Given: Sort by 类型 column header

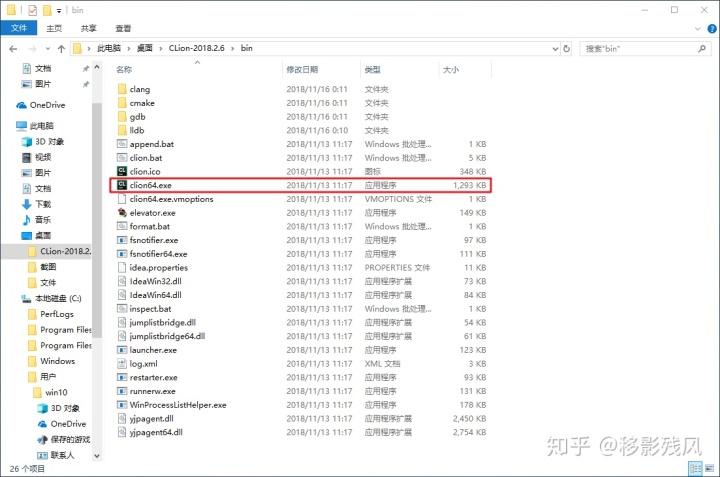Looking at the screenshot, I should coord(372,69).
